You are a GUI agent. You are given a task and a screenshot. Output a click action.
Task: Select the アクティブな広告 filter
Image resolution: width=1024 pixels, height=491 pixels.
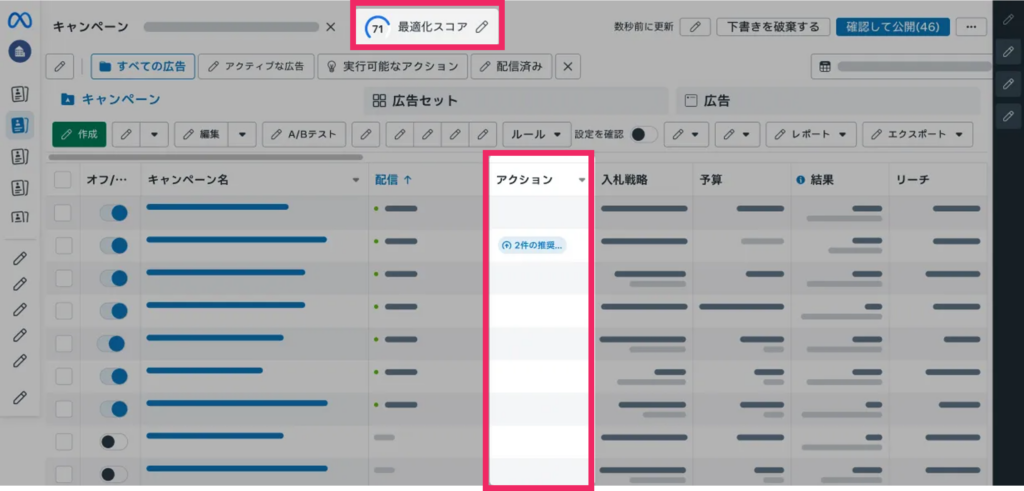pos(257,67)
